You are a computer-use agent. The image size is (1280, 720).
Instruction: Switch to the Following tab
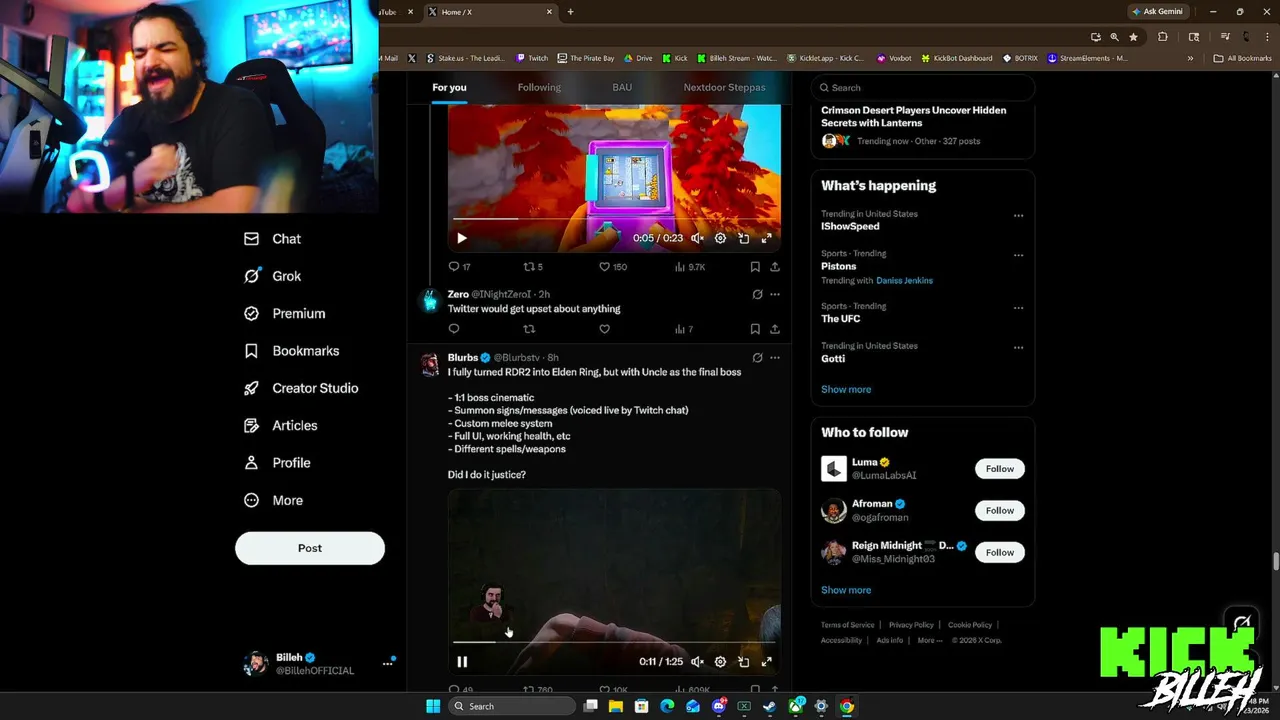[x=539, y=87]
